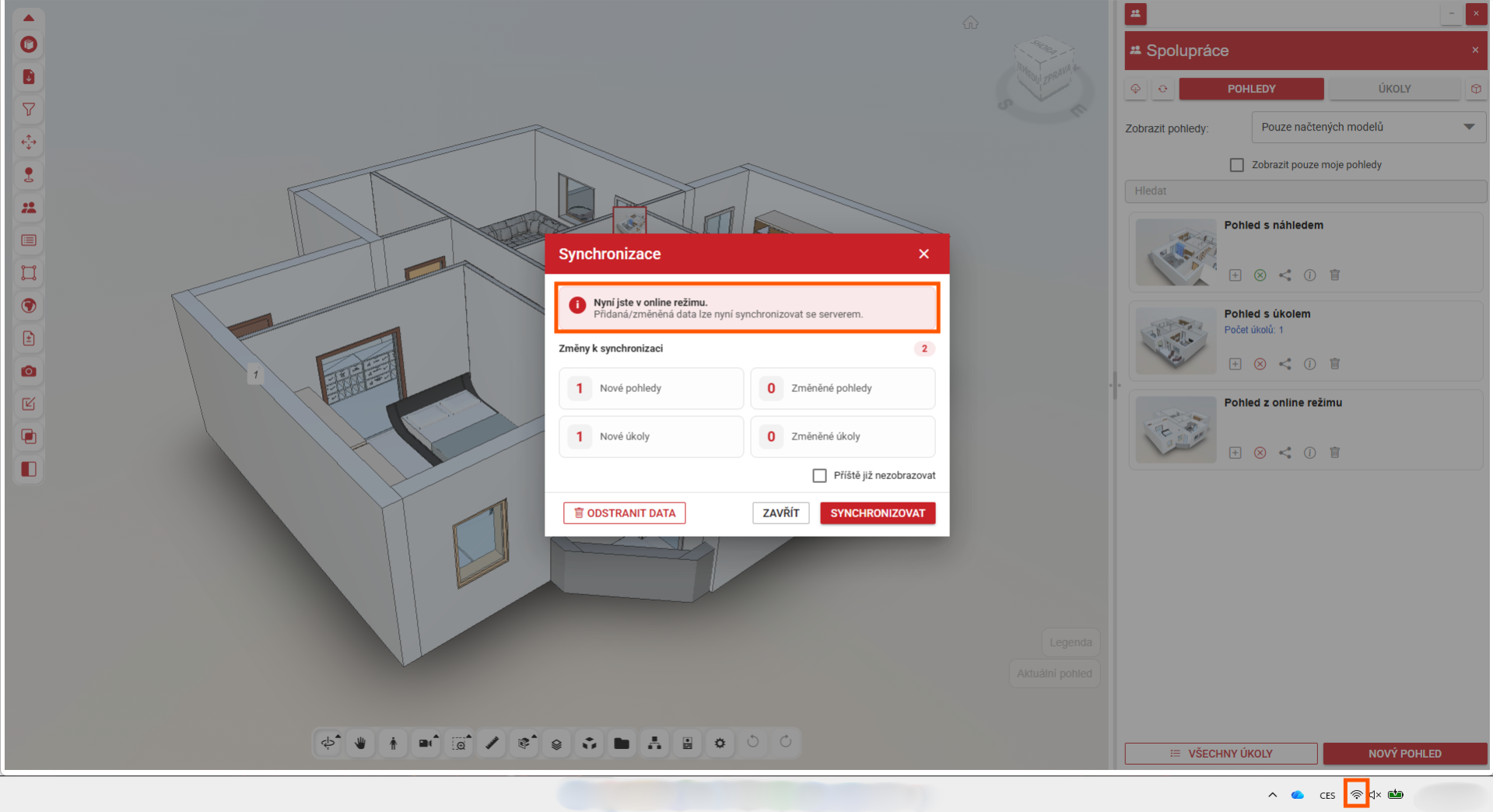Open the settings gear in bottom toolbar
1493x812 pixels.
720,743
